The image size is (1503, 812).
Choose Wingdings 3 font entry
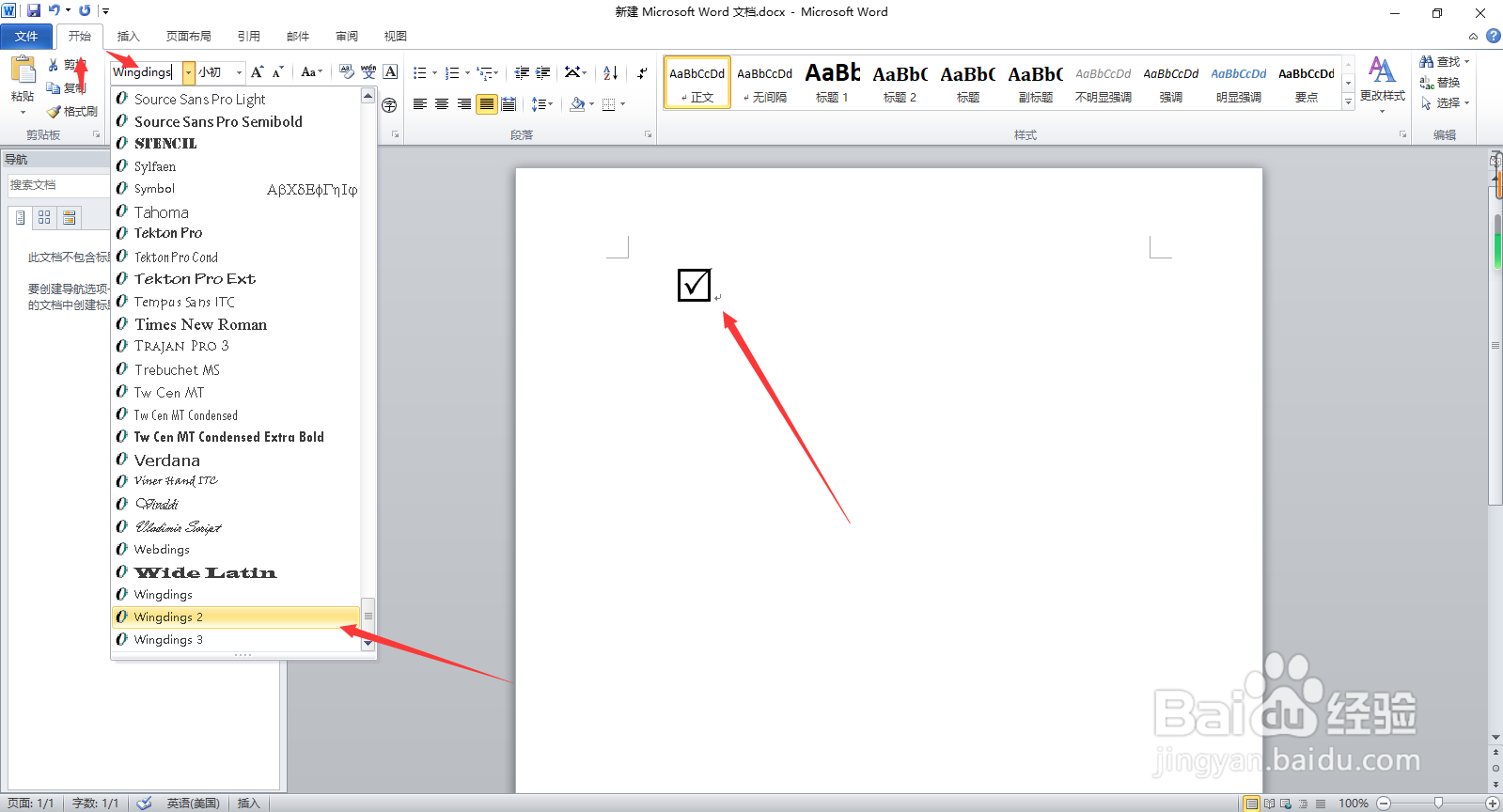(236, 640)
